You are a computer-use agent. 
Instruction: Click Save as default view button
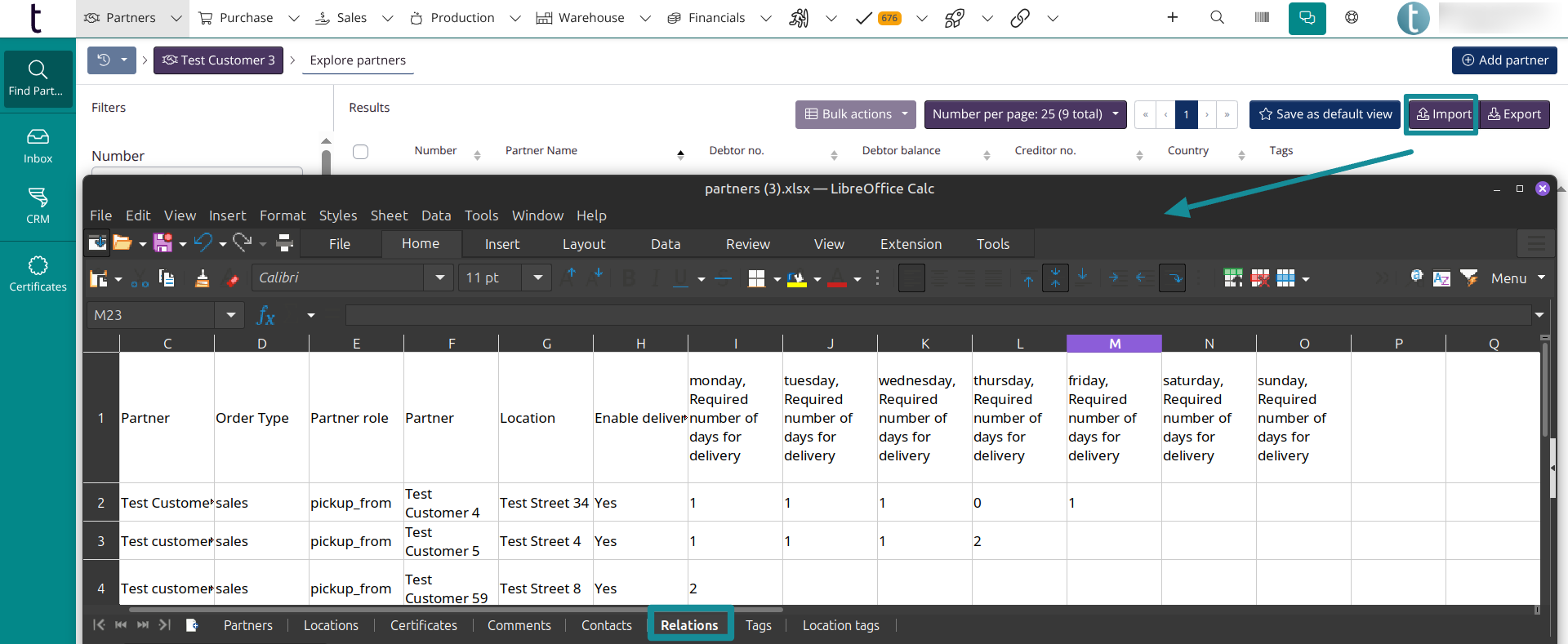[1325, 114]
